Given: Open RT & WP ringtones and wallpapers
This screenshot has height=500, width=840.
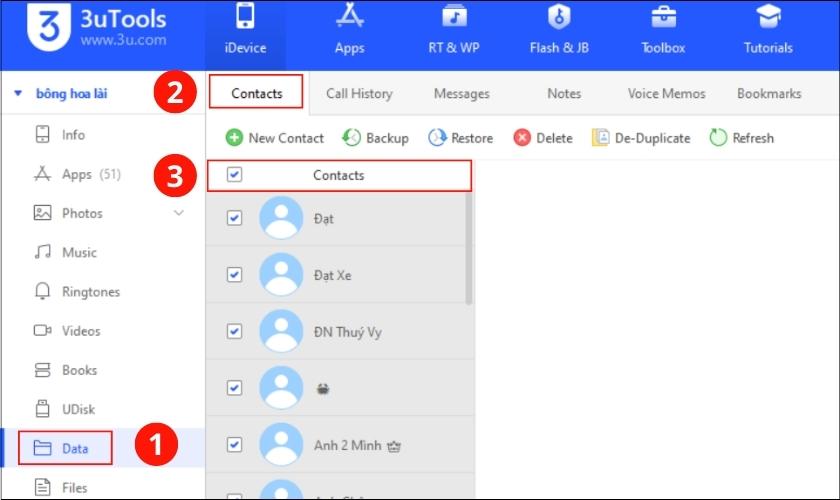Looking at the screenshot, I should click(x=454, y=16).
